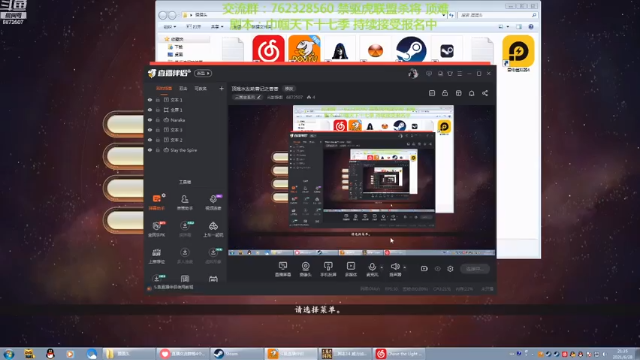Open the hooded figure icon in Explorer

tap(340, 51)
